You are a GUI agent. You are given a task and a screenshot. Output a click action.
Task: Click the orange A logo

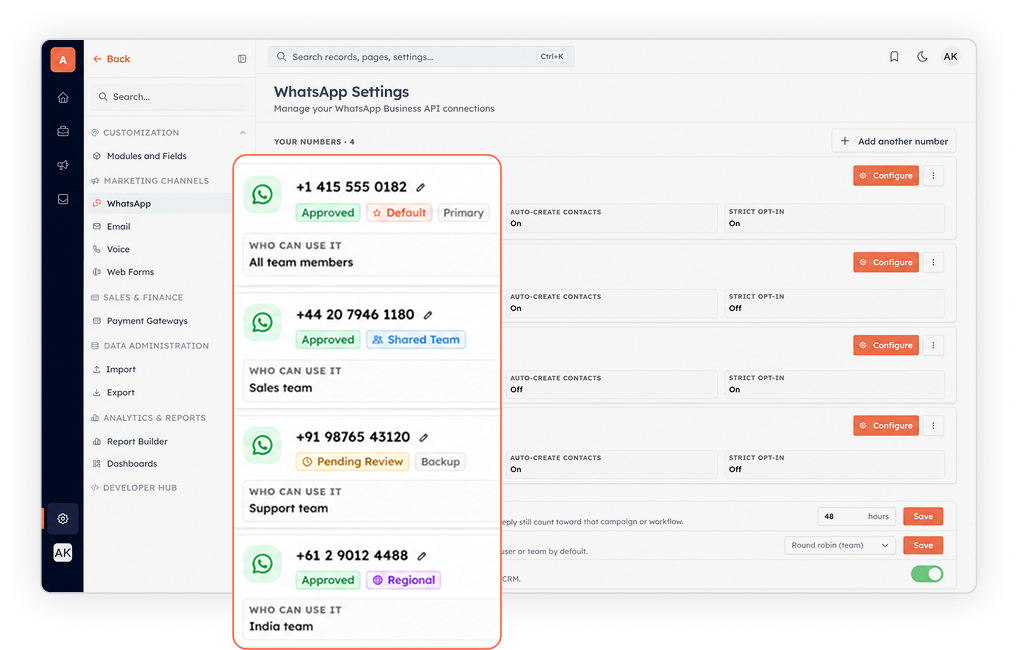pos(63,60)
